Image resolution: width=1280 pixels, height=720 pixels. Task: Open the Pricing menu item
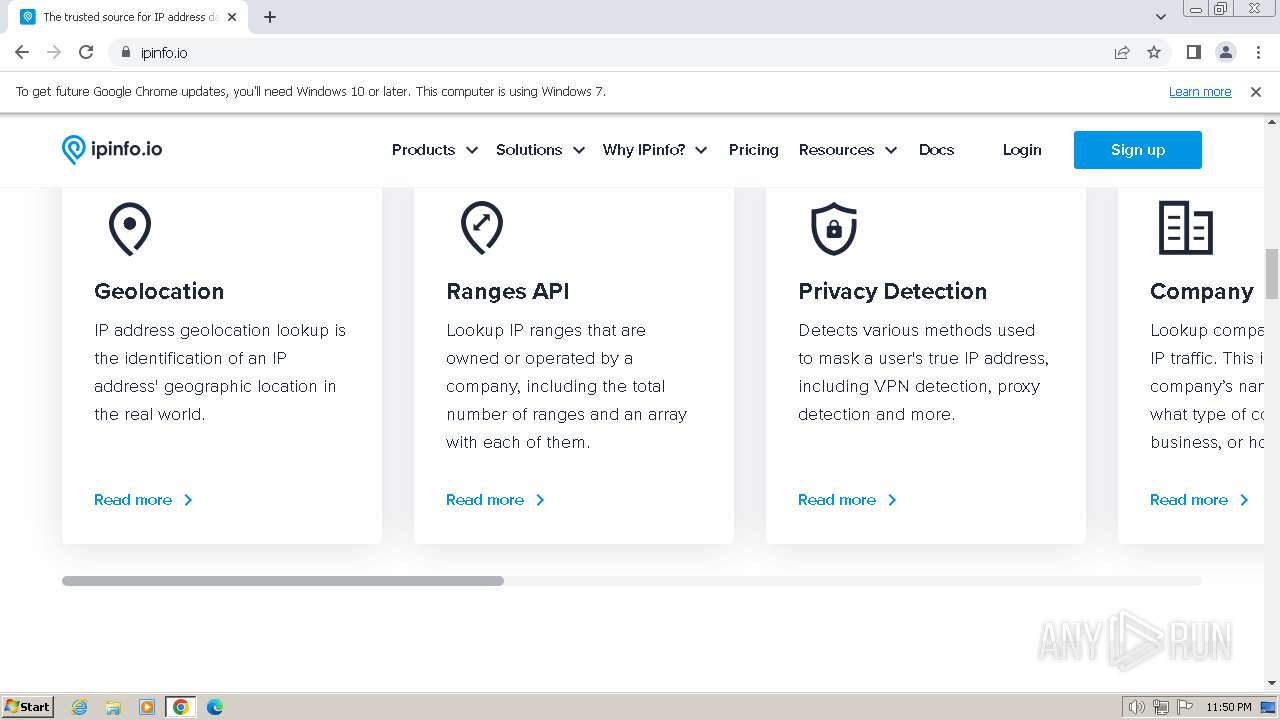click(x=753, y=150)
